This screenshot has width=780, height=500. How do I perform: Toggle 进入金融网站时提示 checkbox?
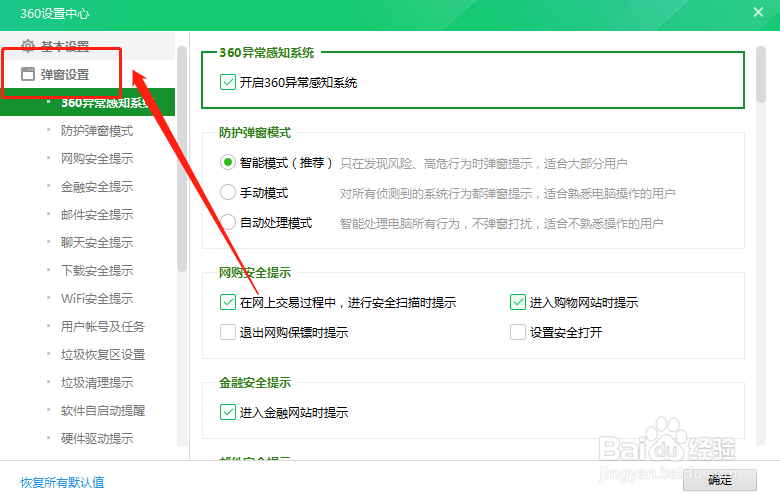[228, 412]
